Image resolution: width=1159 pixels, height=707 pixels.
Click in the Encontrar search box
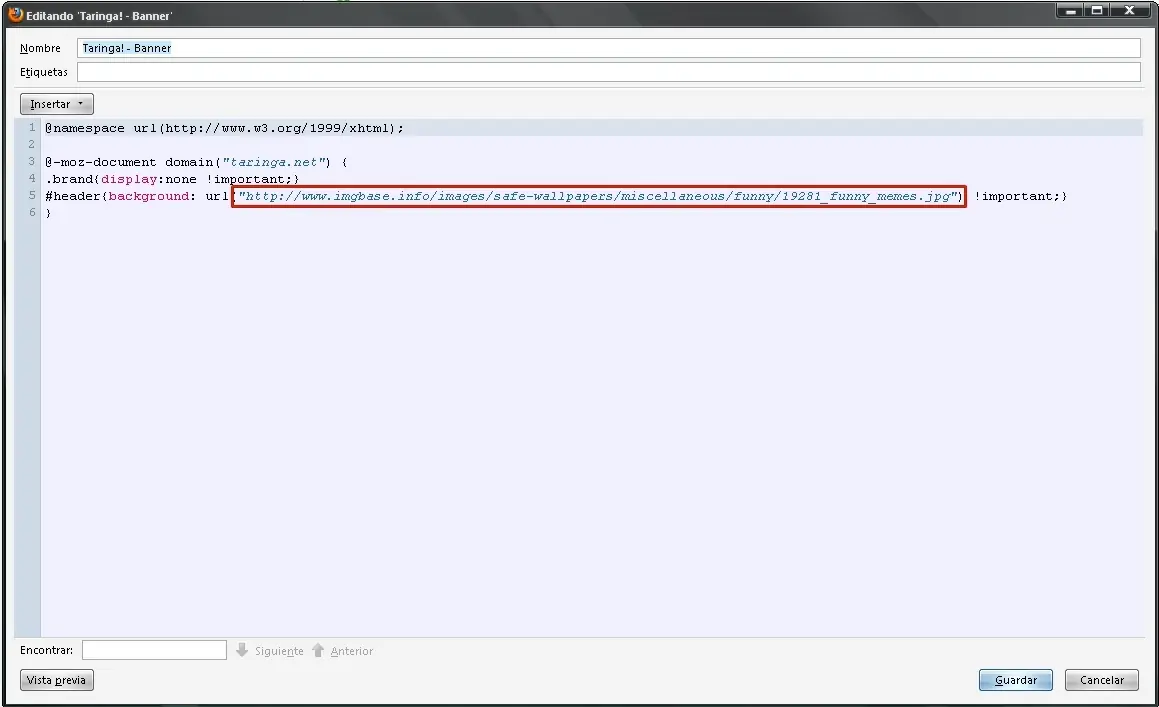[154, 650]
